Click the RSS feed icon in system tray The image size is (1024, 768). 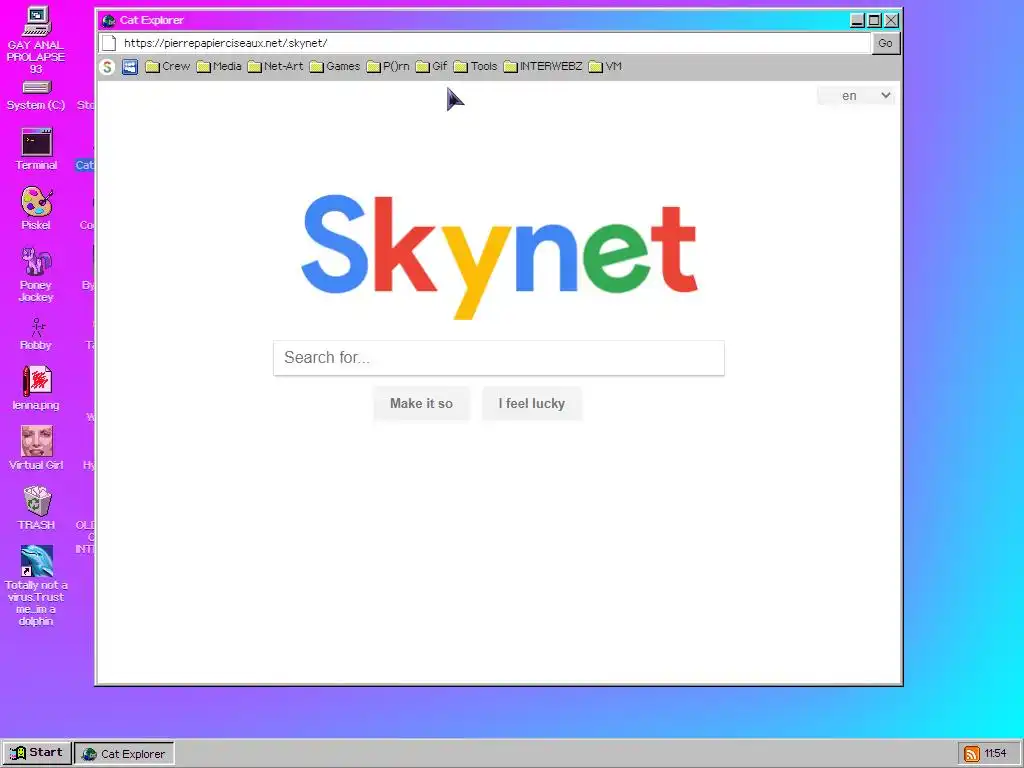point(972,754)
